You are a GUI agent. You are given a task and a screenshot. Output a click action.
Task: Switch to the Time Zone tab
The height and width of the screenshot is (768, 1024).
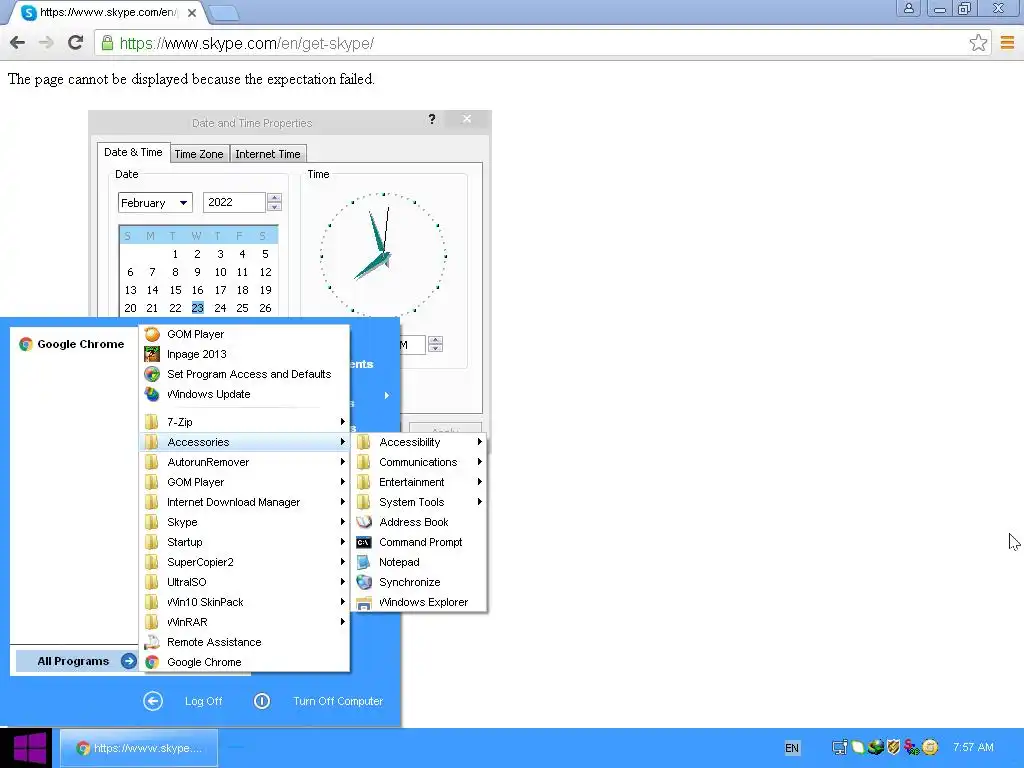click(x=199, y=154)
